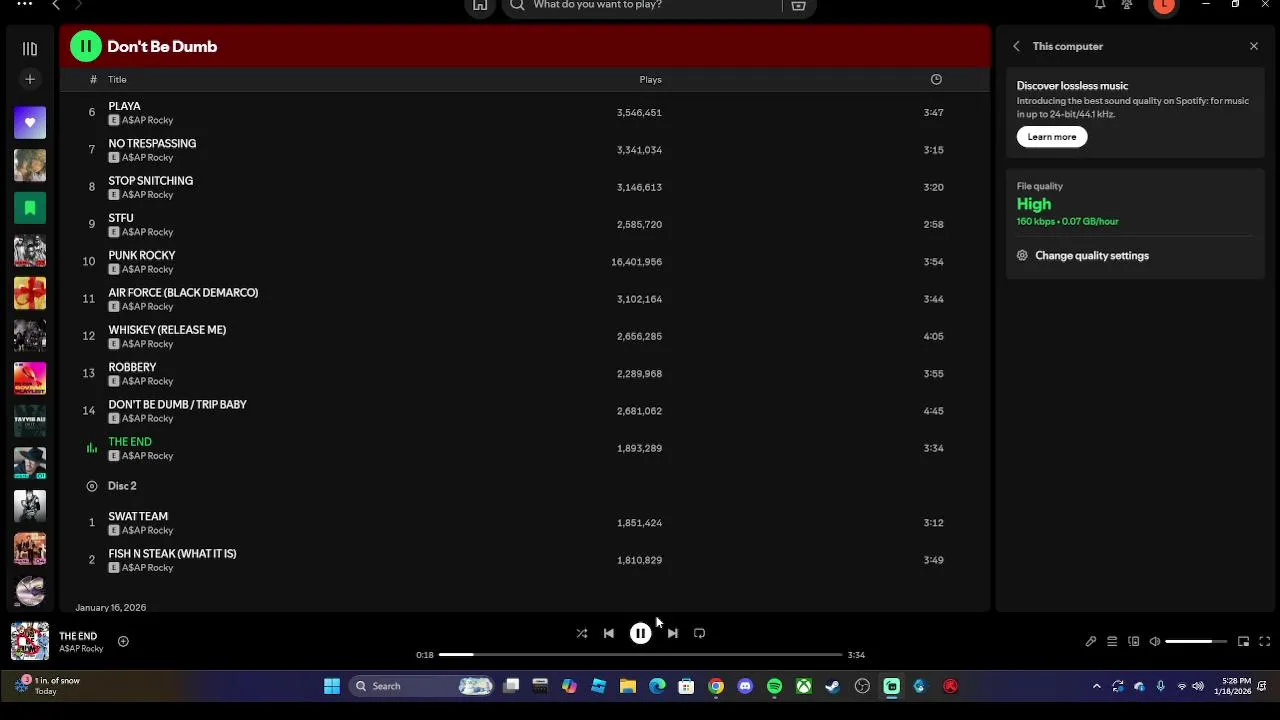The width and height of the screenshot is (1280, 720).
Task: Enter full screen player view
Action: coord(1265,642)
